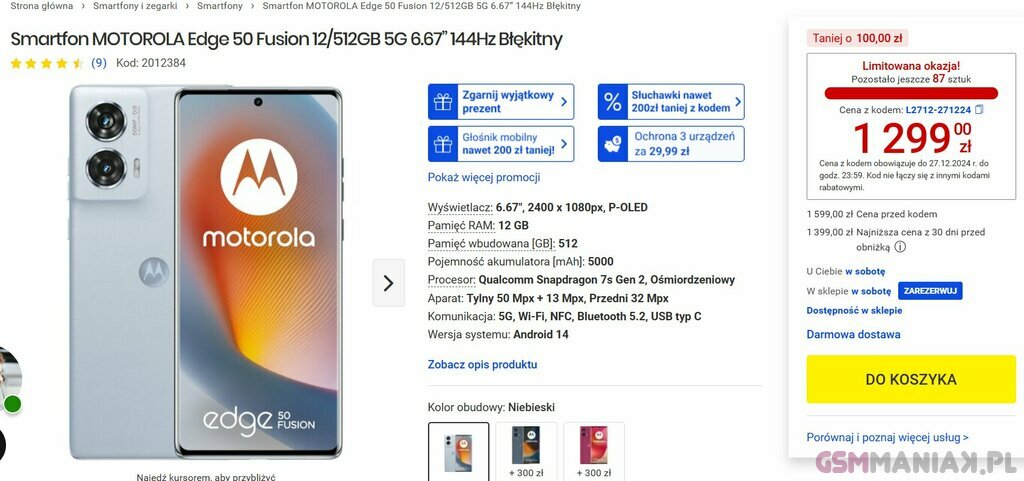Go to Smartfony i zegarki breadcrumb
The height and width of the screenshot is (481, 1024).
tap(135, 6)
